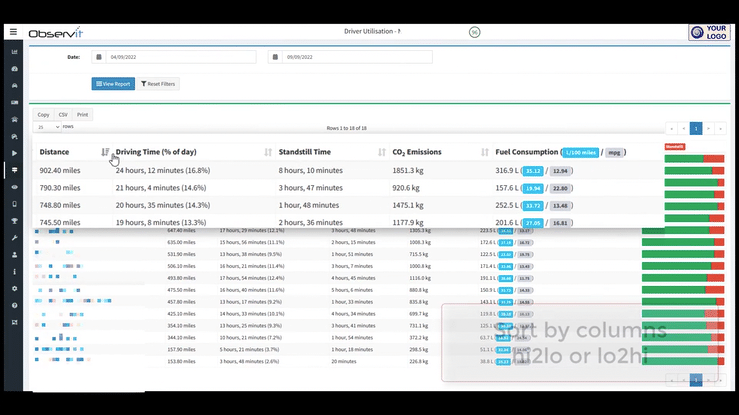739x415 pixels.
Task: Click the start date field 04/09/2022
Action: [x=181, y=57]
